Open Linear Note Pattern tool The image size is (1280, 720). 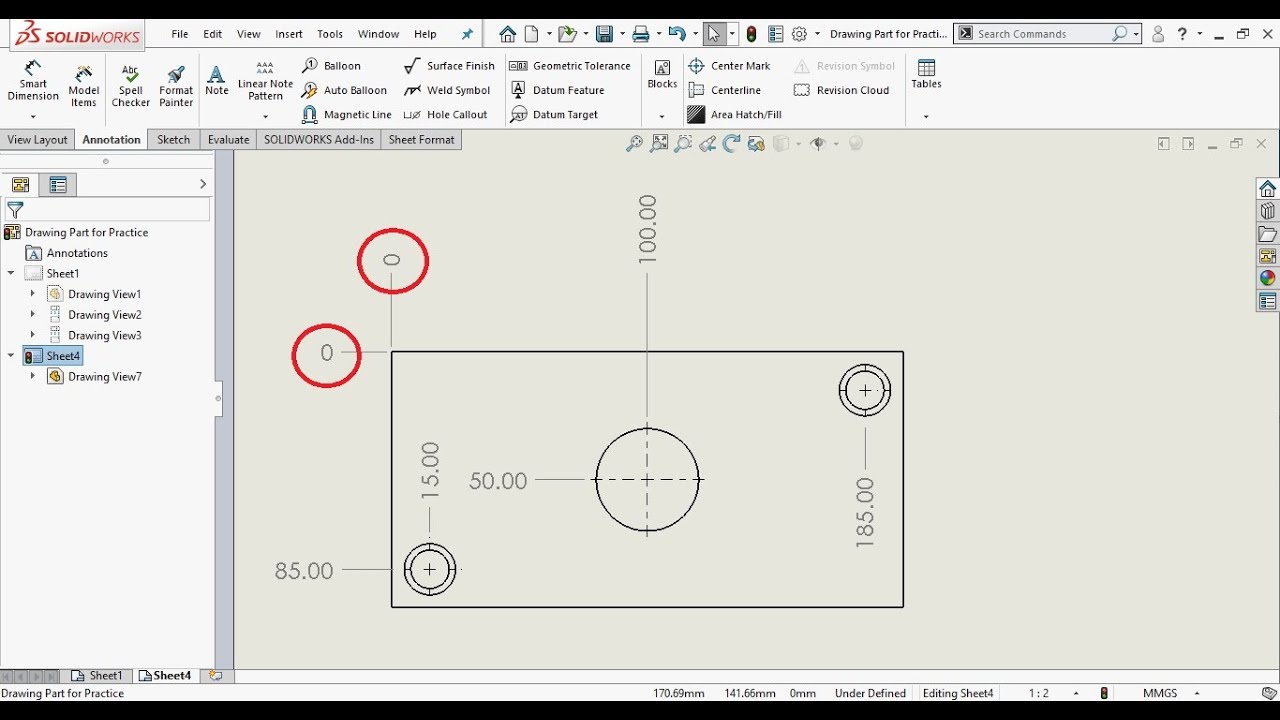[265, 80]
